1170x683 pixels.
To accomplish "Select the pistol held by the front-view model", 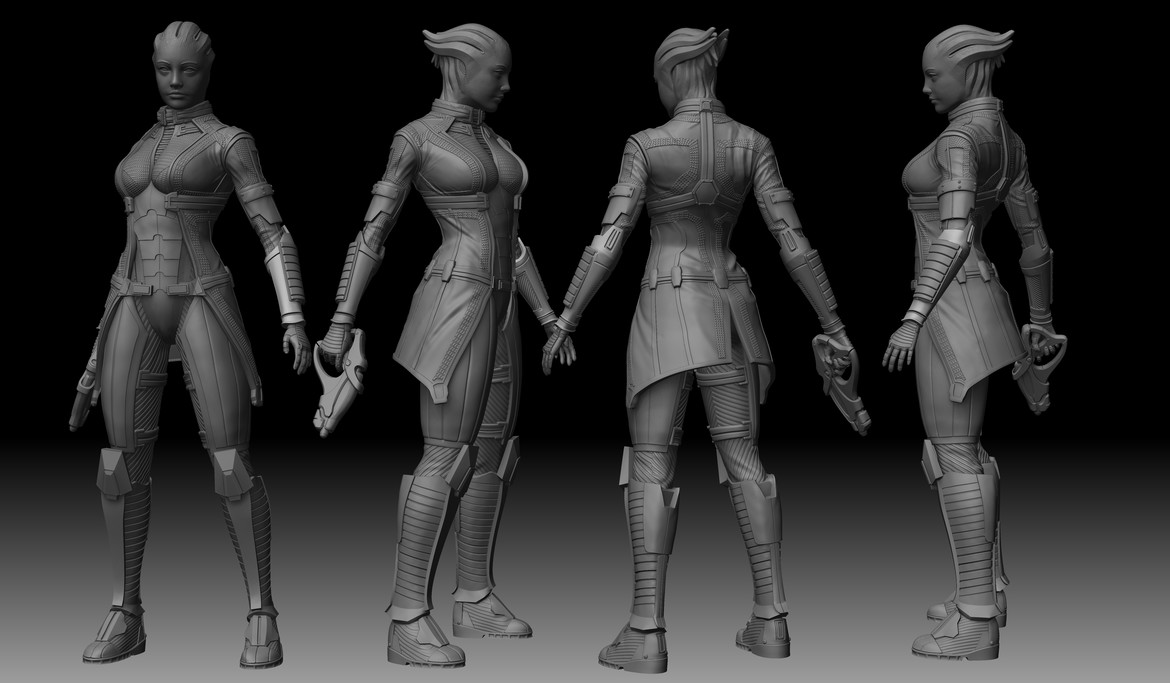I will click(82, 402).
